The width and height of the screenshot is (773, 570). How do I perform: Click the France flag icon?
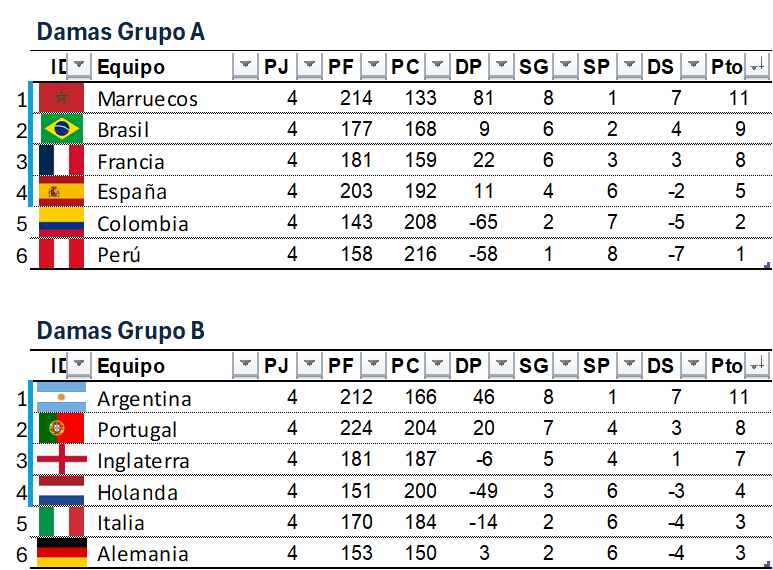(x=61, y=160)
